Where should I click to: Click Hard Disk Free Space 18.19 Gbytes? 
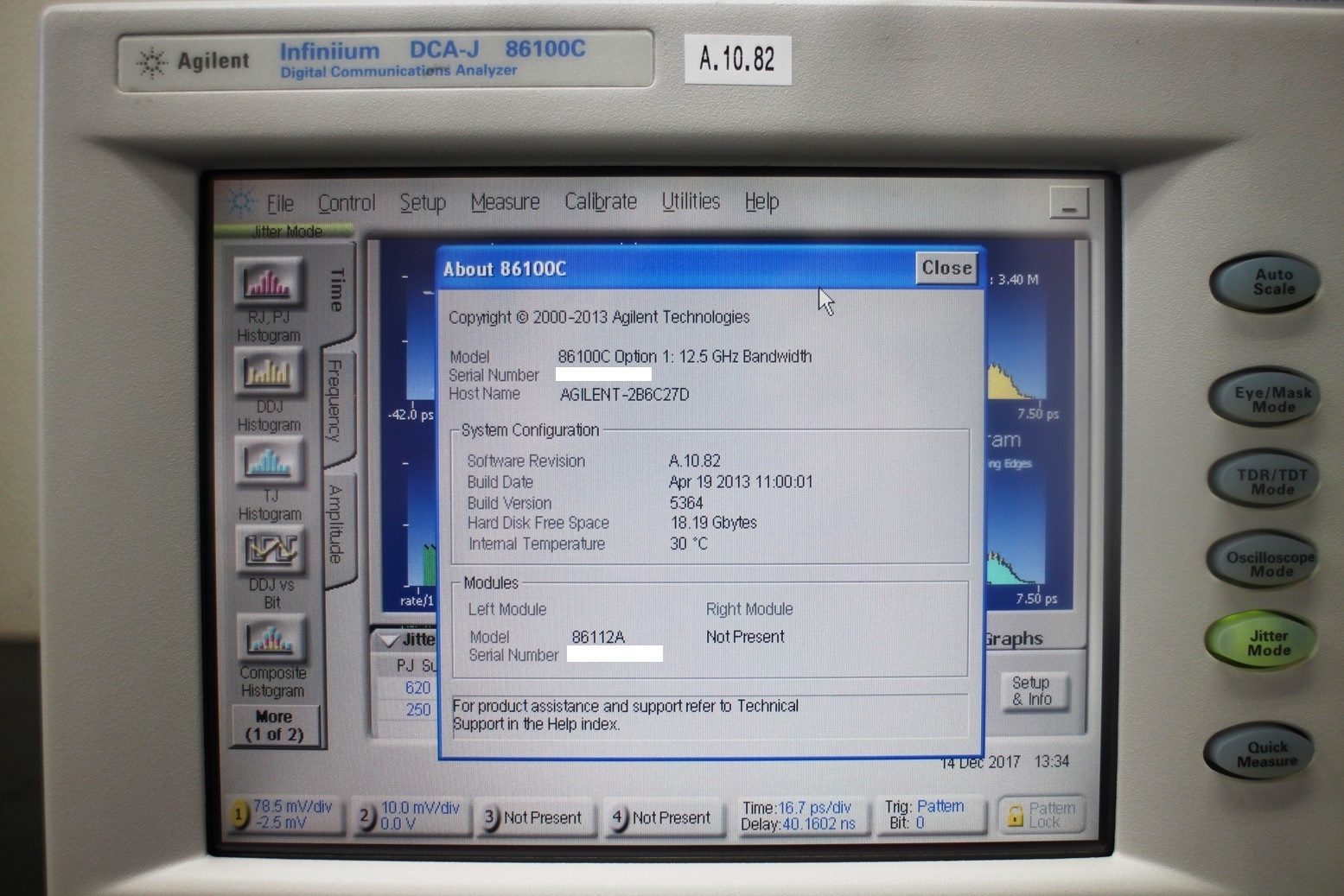point(713,523)
